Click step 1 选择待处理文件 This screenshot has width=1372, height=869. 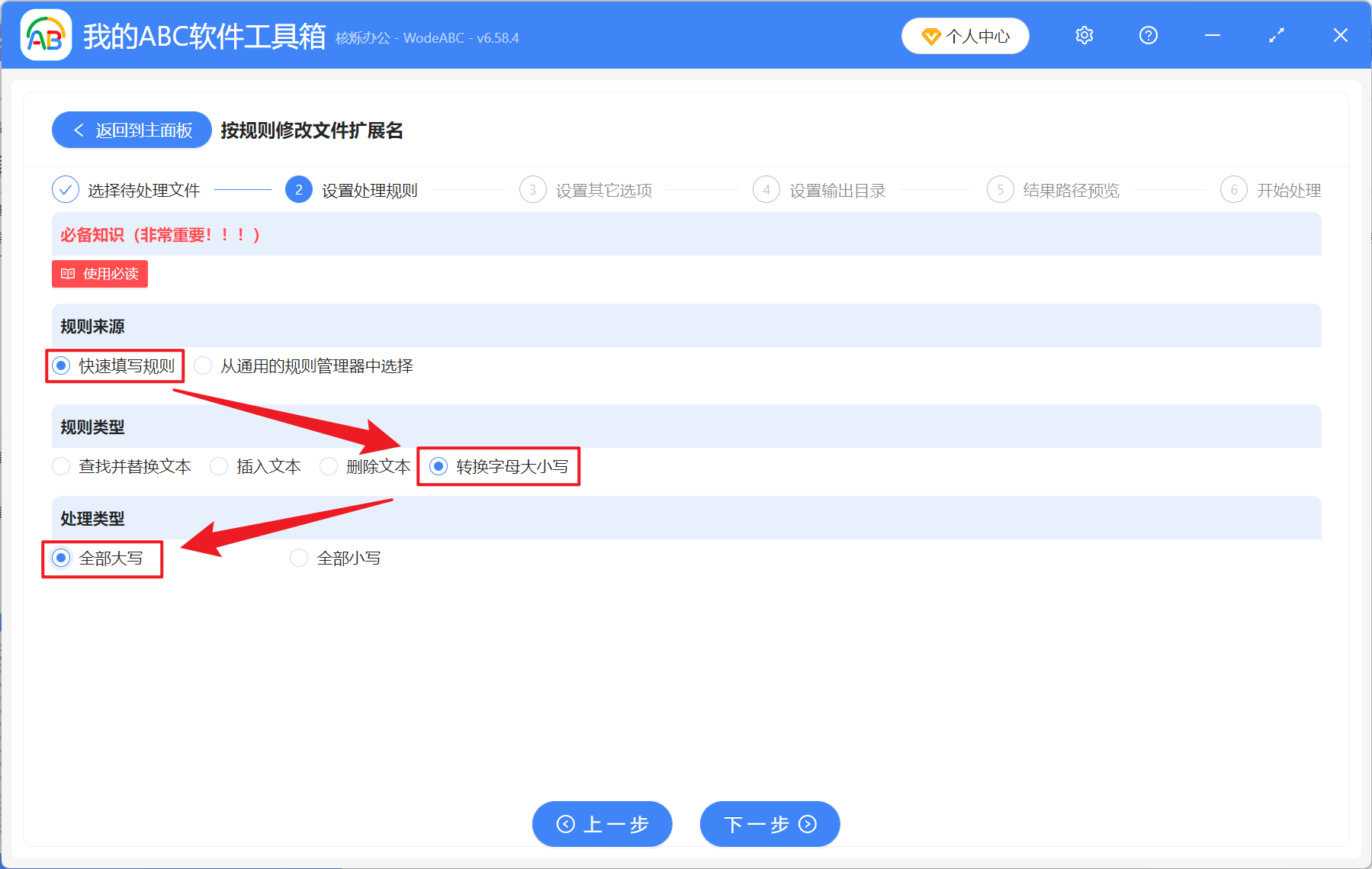127,190
